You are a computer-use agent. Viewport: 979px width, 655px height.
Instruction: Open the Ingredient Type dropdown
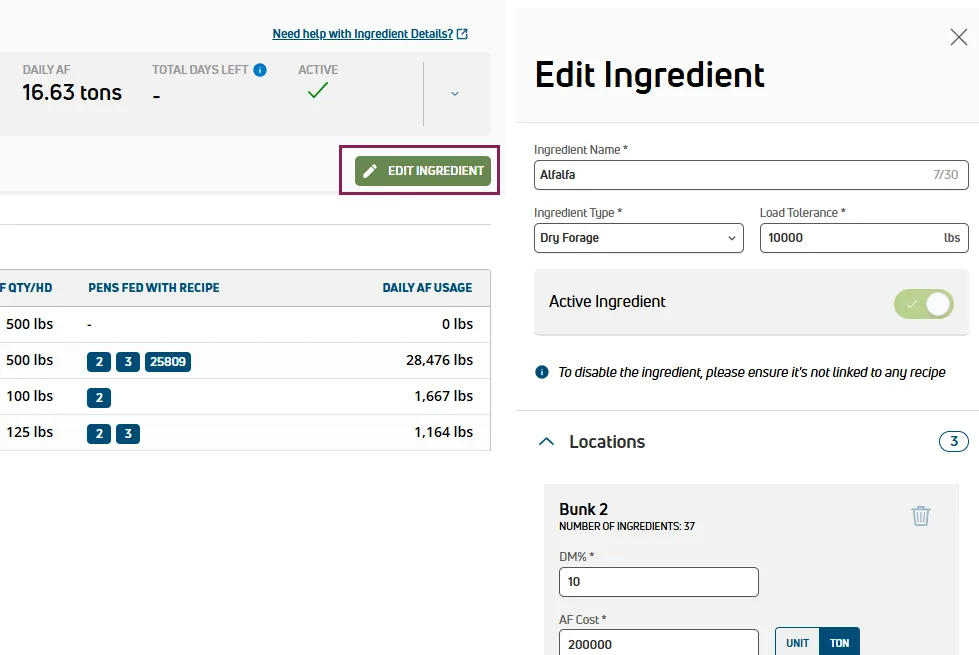point(639,238)
